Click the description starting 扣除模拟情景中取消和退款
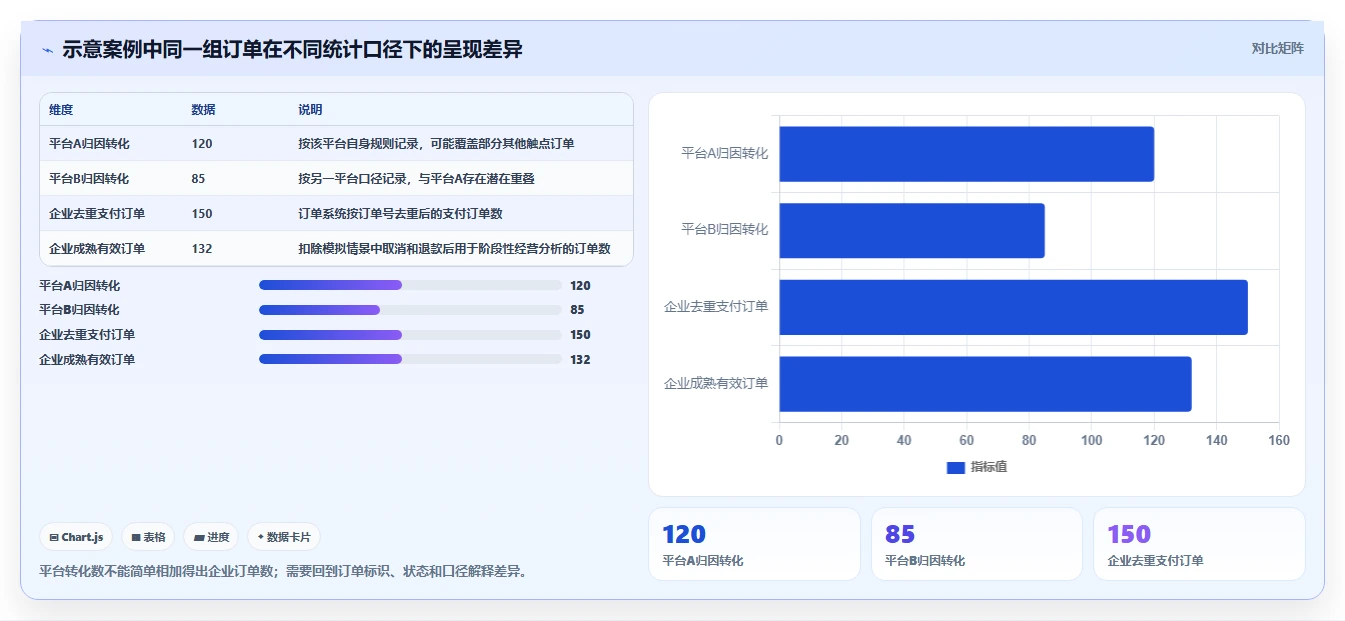 click(454, 249)
